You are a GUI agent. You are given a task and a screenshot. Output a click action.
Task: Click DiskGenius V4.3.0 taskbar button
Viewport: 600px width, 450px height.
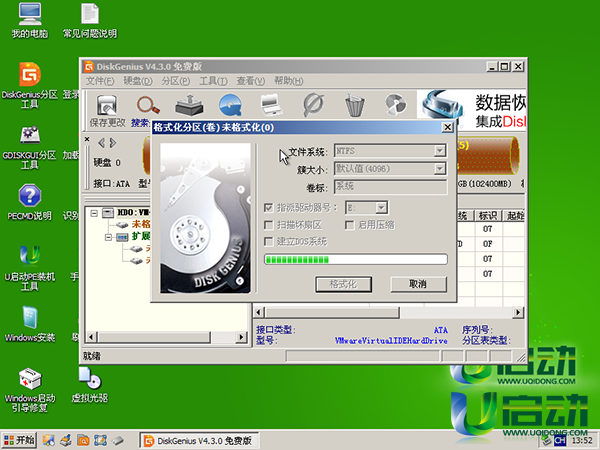pos(199,441)
